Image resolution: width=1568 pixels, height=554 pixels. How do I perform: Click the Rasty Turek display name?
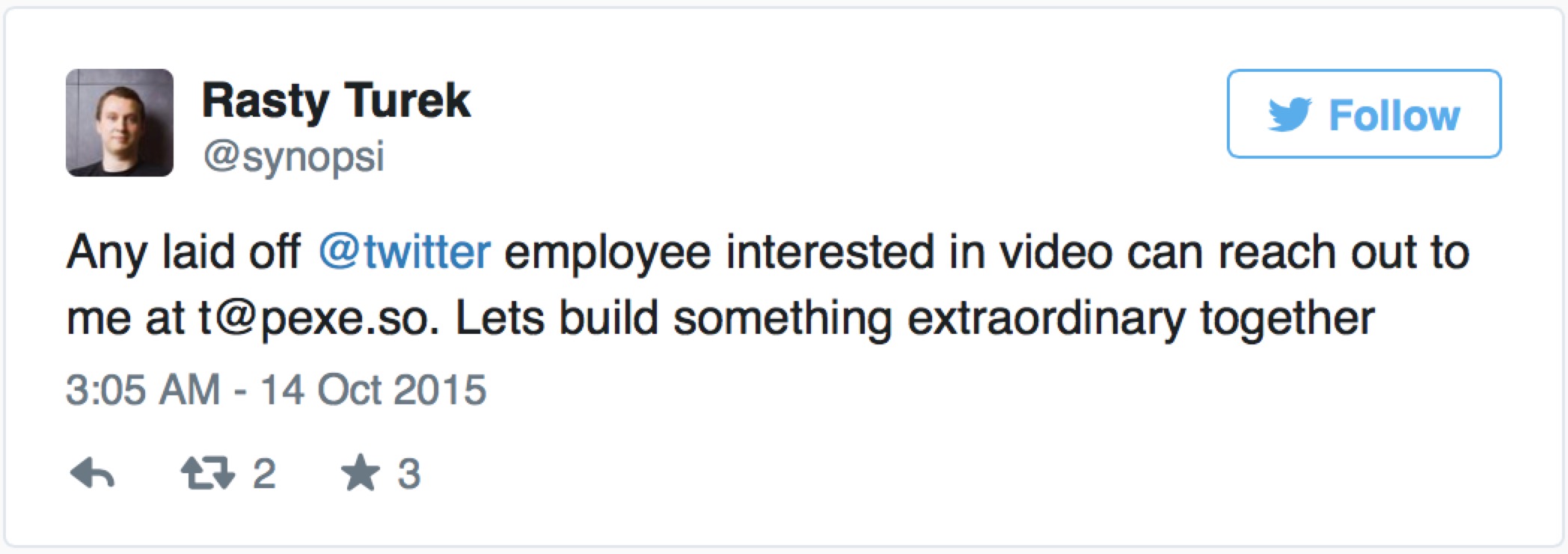[x=336, y=100]
